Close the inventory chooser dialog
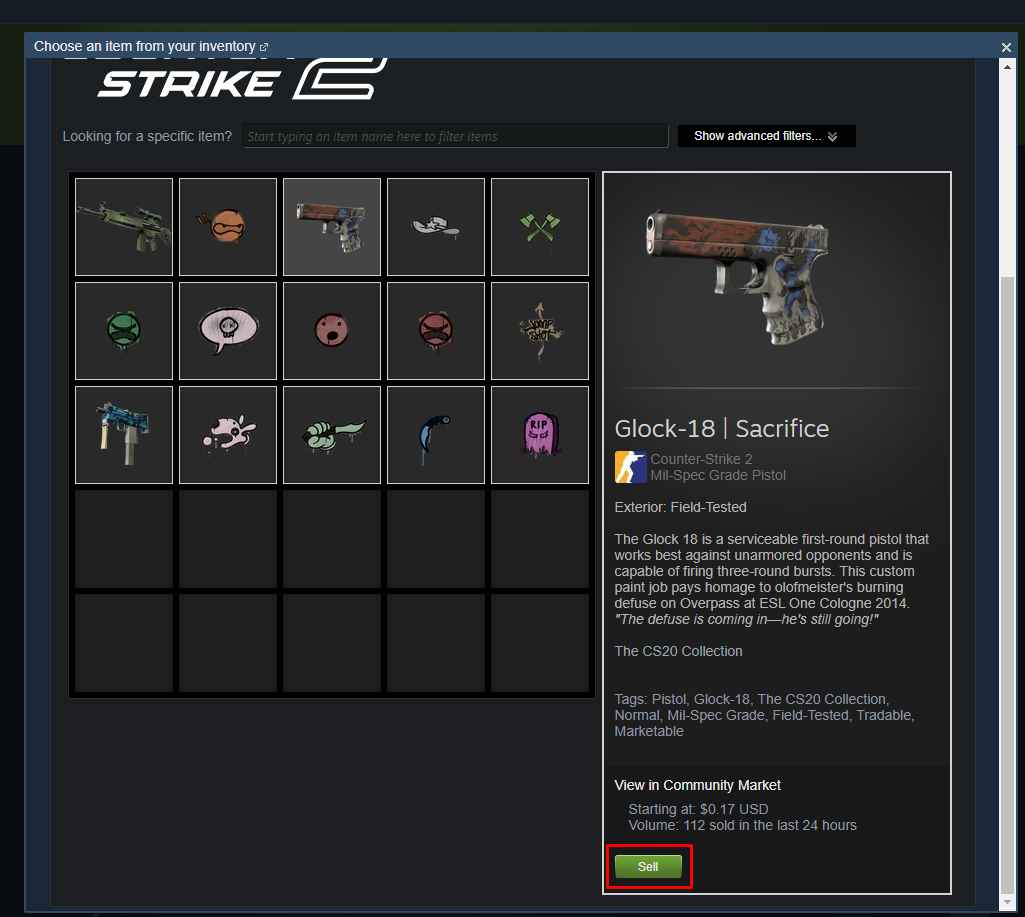 (x=1006, y=47)
